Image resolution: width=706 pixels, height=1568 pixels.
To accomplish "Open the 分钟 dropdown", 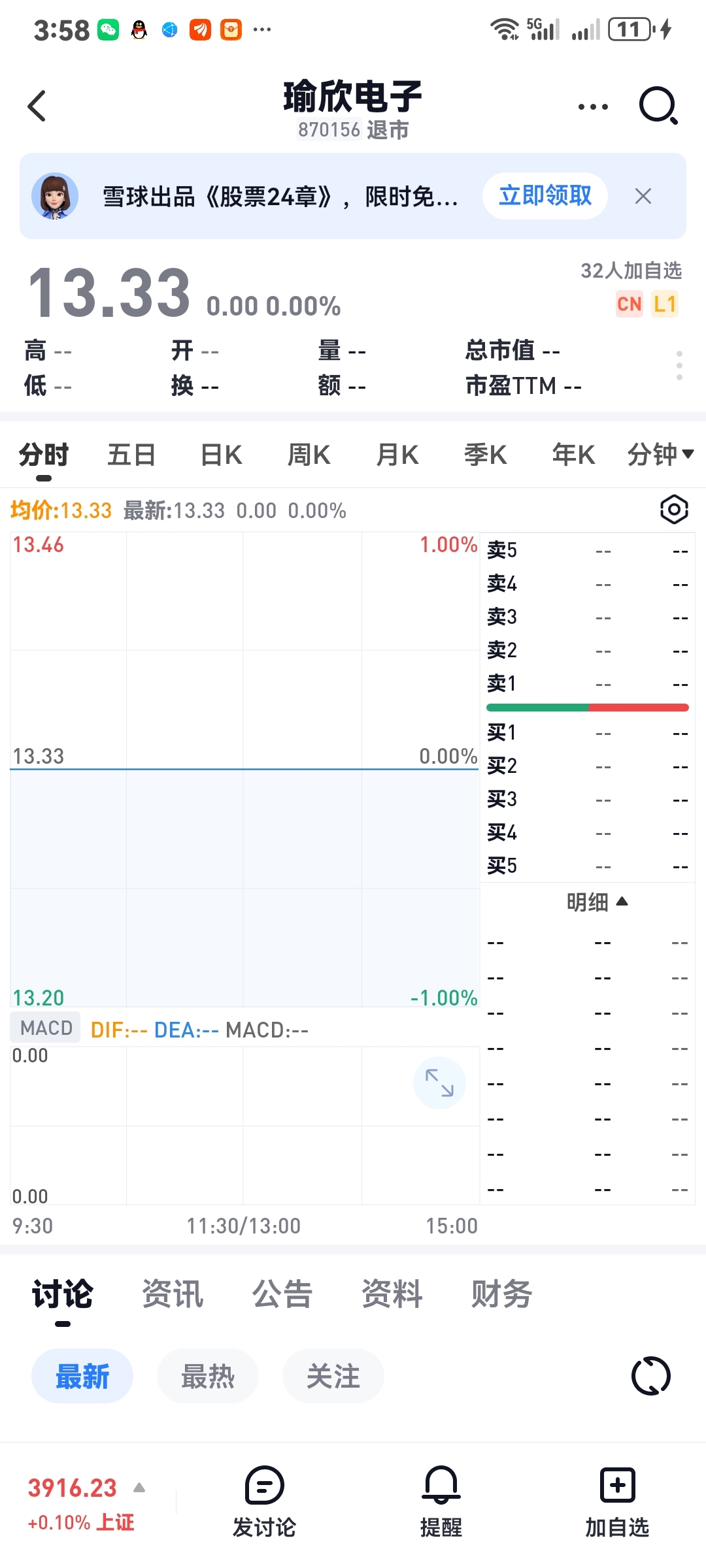I will click(660, 455).
